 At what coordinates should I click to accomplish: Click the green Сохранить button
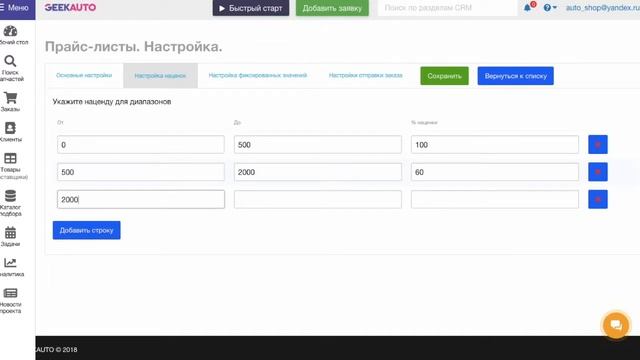444,76
